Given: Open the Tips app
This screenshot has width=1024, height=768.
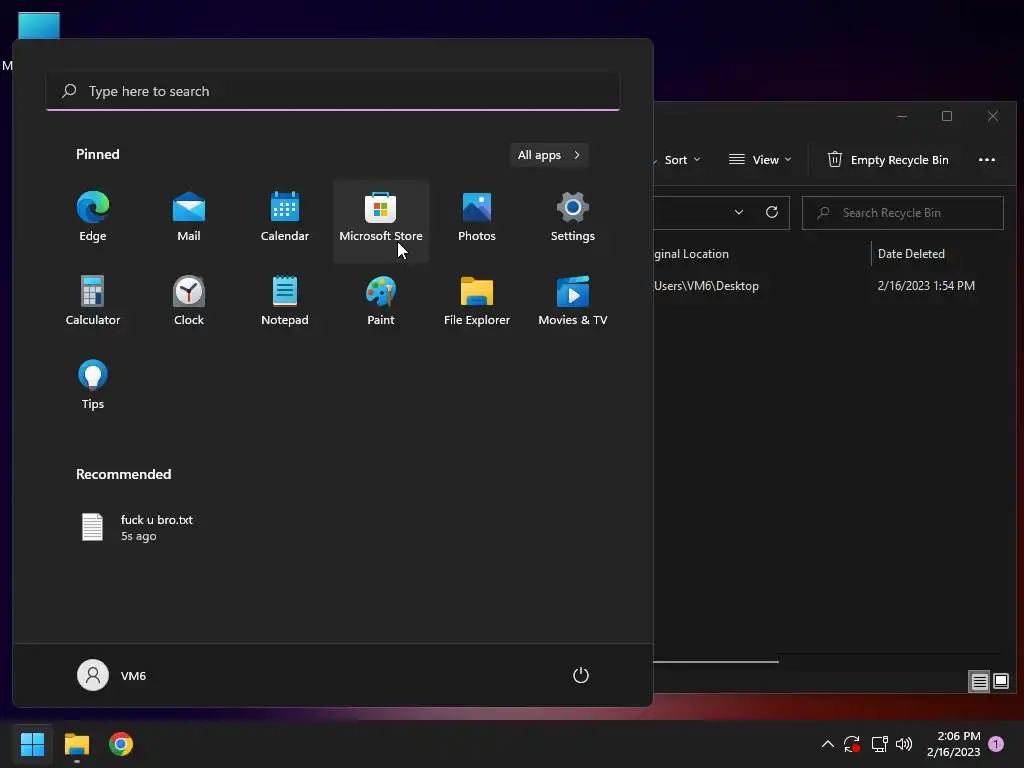Looking at the screenshot, I should click(x=93, y=385).
